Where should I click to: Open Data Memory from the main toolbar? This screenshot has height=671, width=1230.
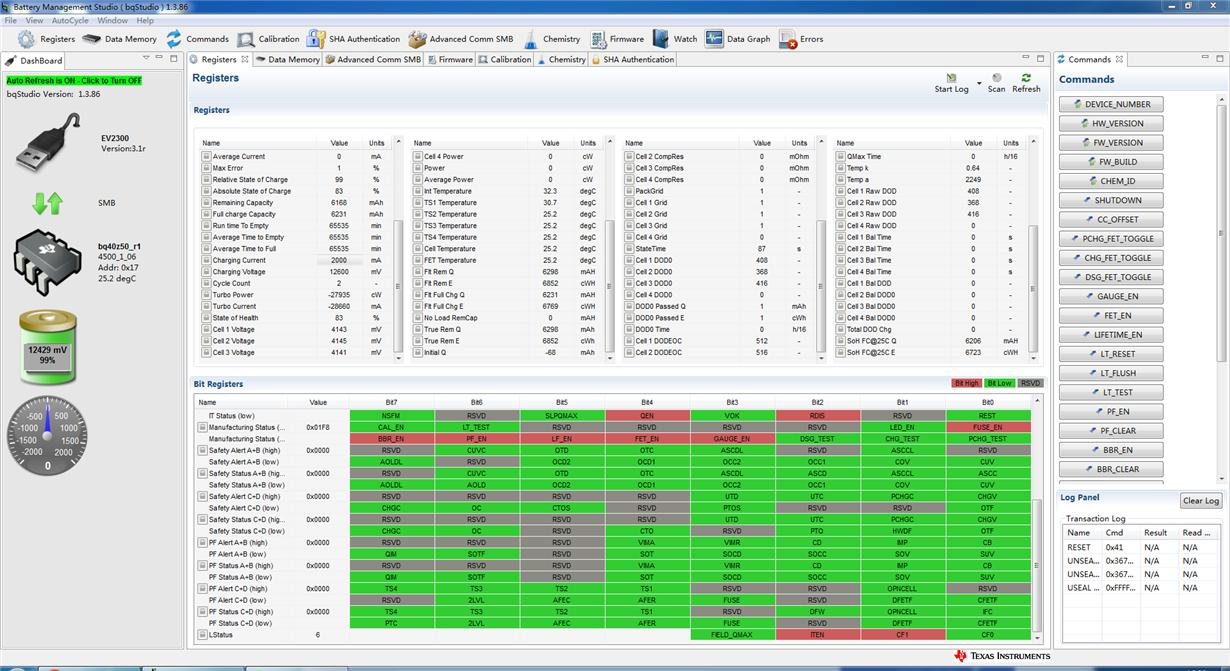(x=119, y=39)
